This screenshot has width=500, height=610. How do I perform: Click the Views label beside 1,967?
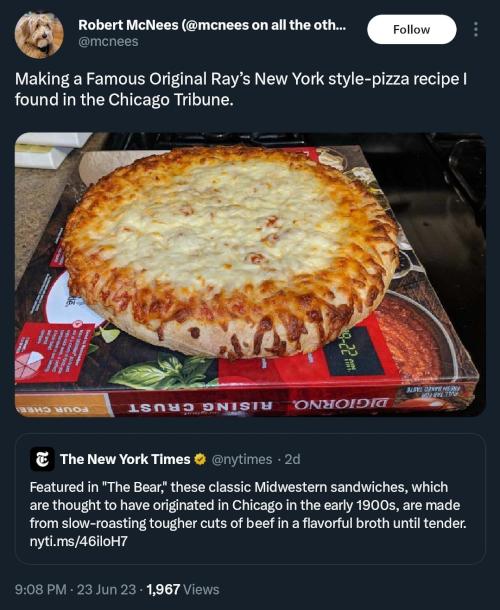[201, 589]
